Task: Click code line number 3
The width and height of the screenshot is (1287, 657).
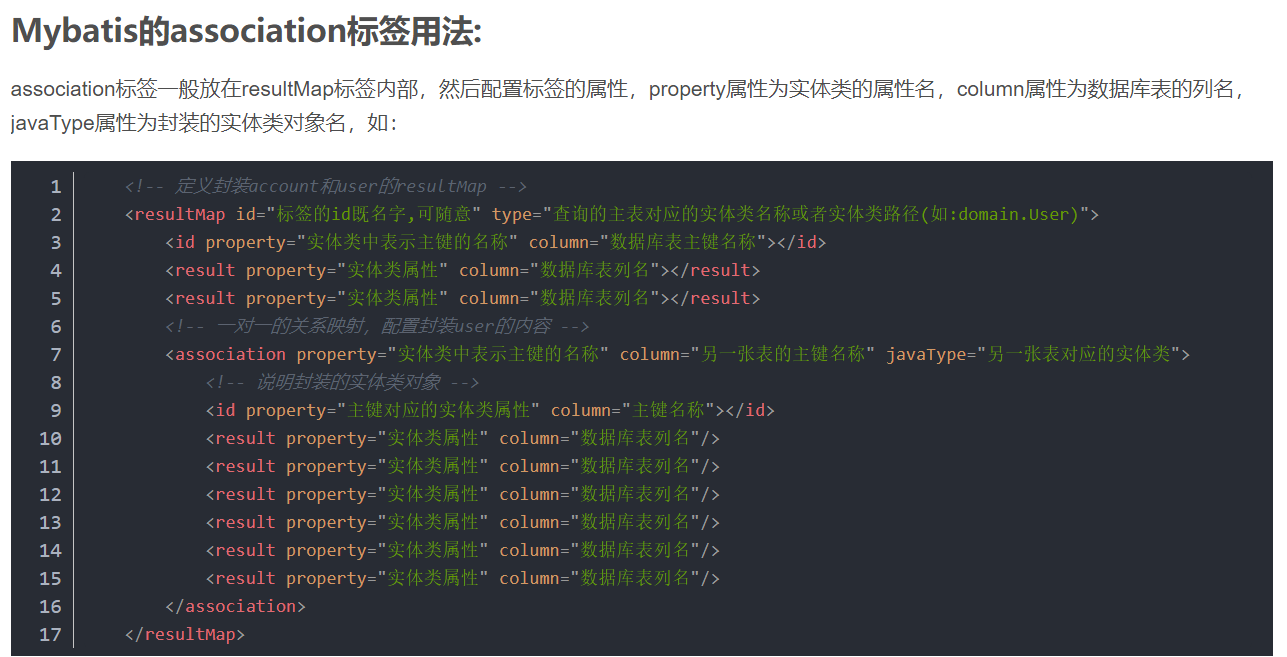Action: click(x=56, y=242)
